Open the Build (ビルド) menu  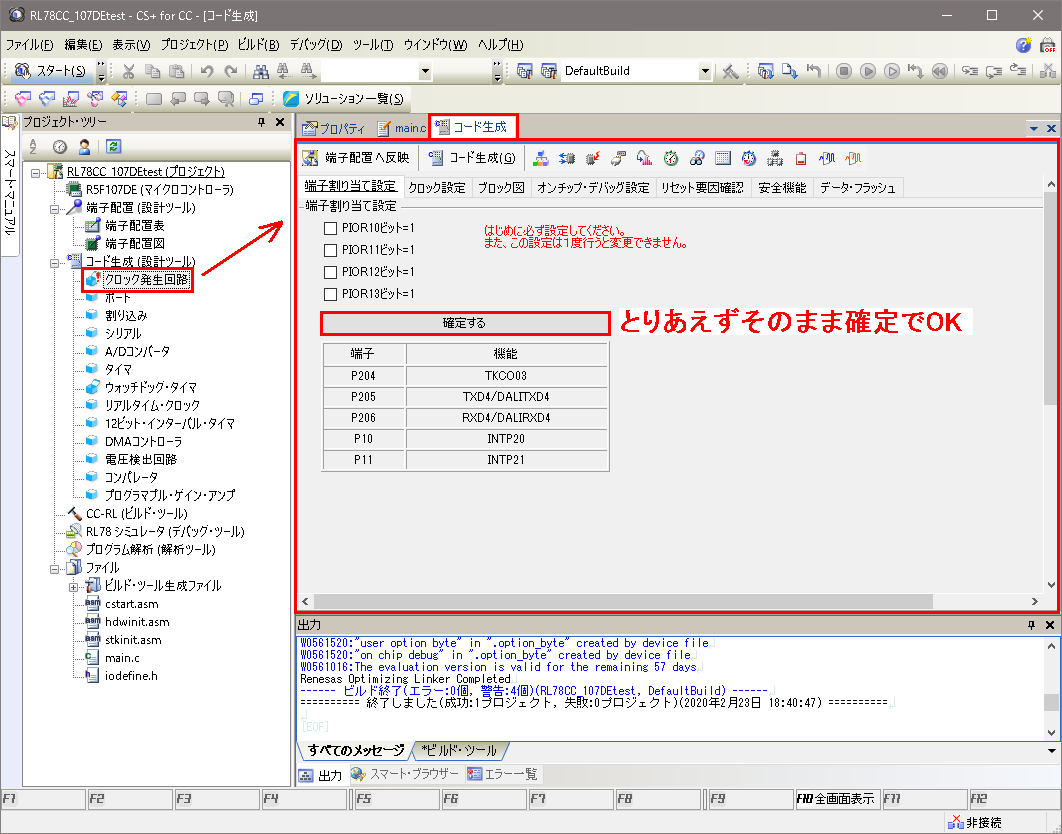pyautogui.click(x=258, y=45)
